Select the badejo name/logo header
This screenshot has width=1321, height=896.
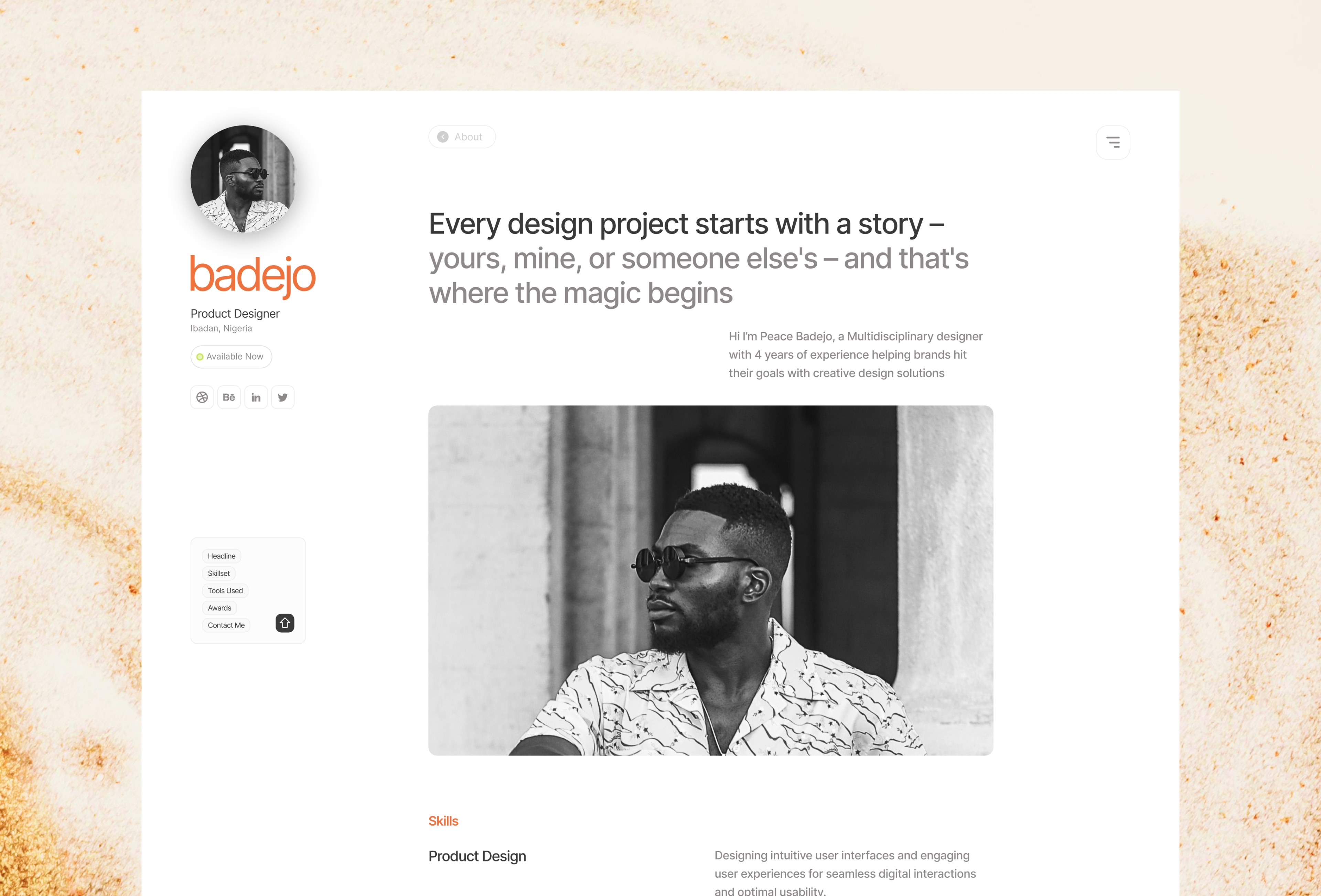click(x=252, y=275)
